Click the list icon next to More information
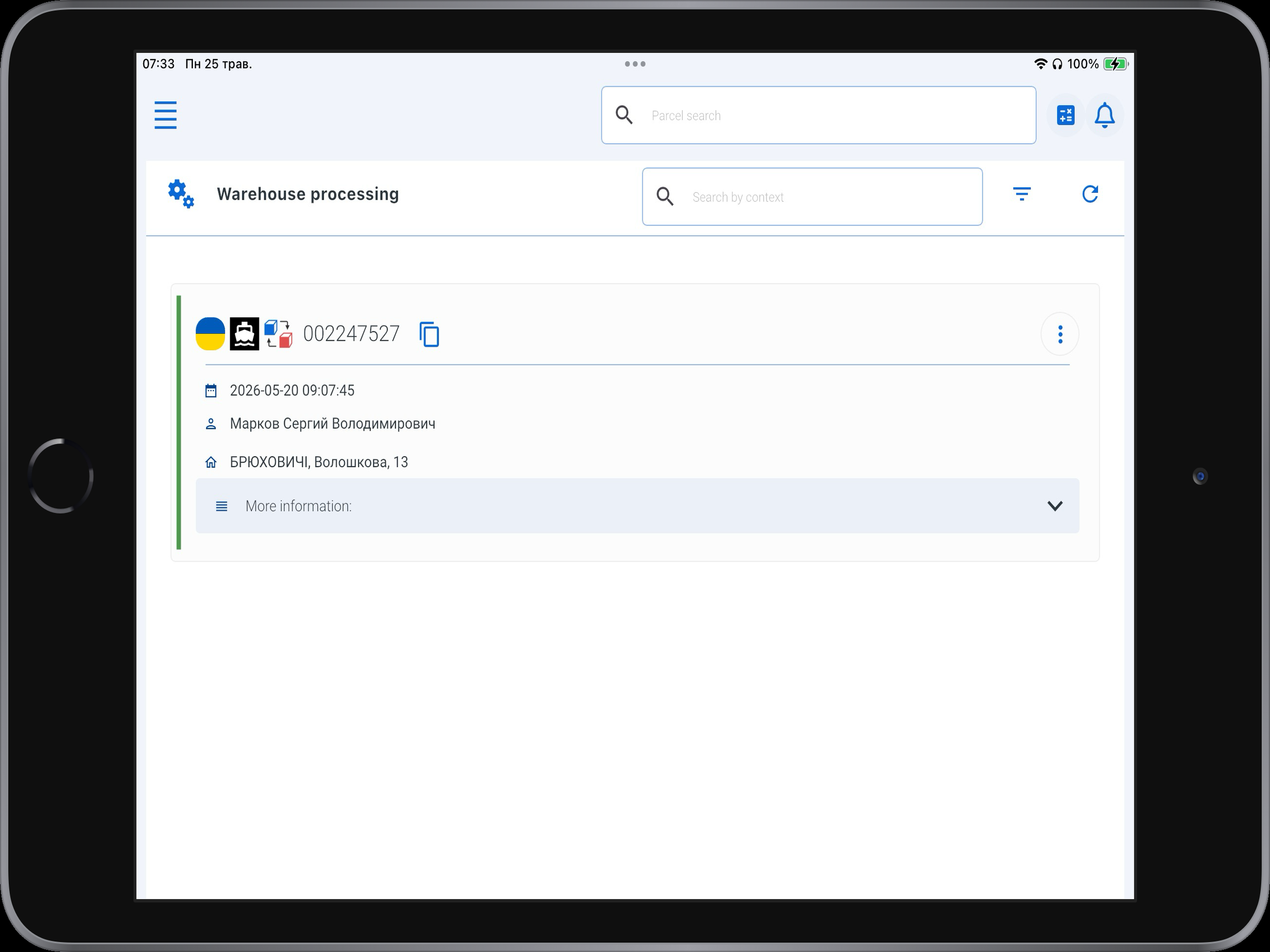 coord(222,506)
